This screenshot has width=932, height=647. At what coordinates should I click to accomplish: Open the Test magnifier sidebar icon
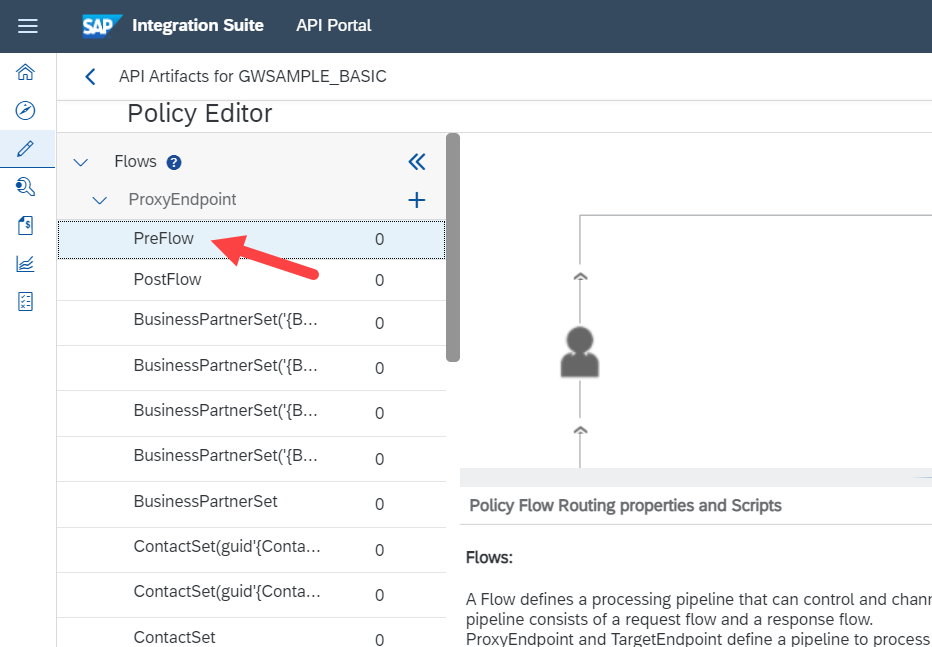(25, 187)
